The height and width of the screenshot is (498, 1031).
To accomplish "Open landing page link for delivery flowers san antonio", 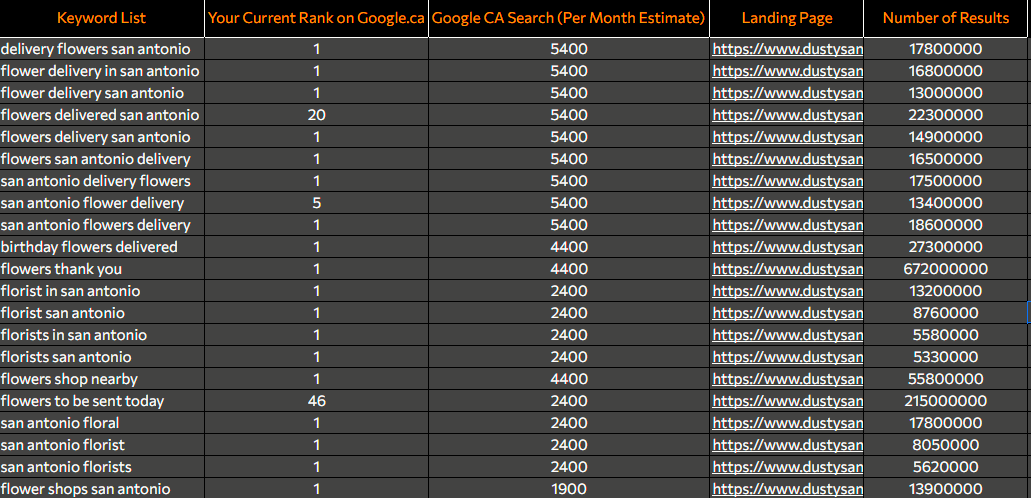I will pos(787,49).
